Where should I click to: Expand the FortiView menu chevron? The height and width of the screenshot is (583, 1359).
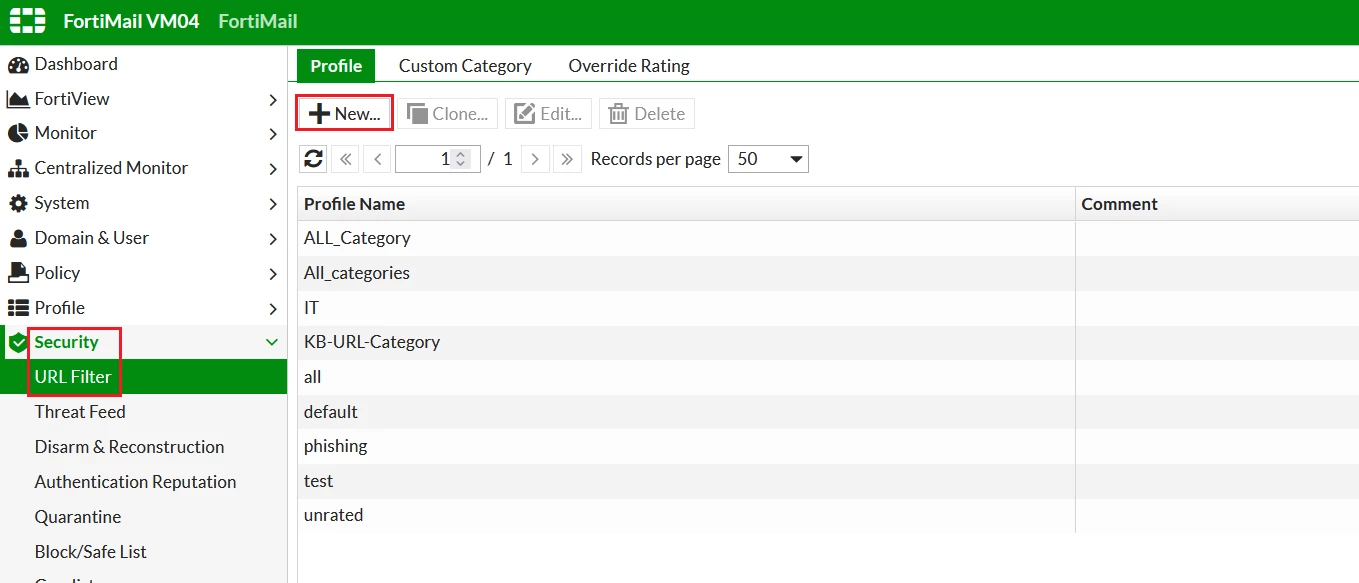pos(273,100)
